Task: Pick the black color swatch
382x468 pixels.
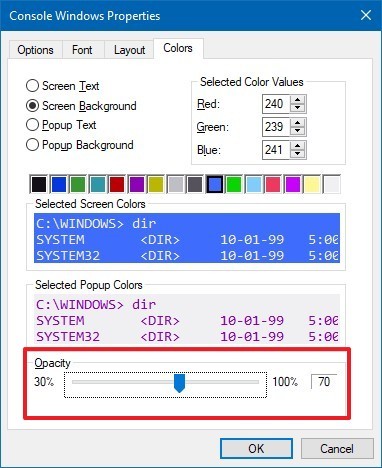Action: (39, 184)
